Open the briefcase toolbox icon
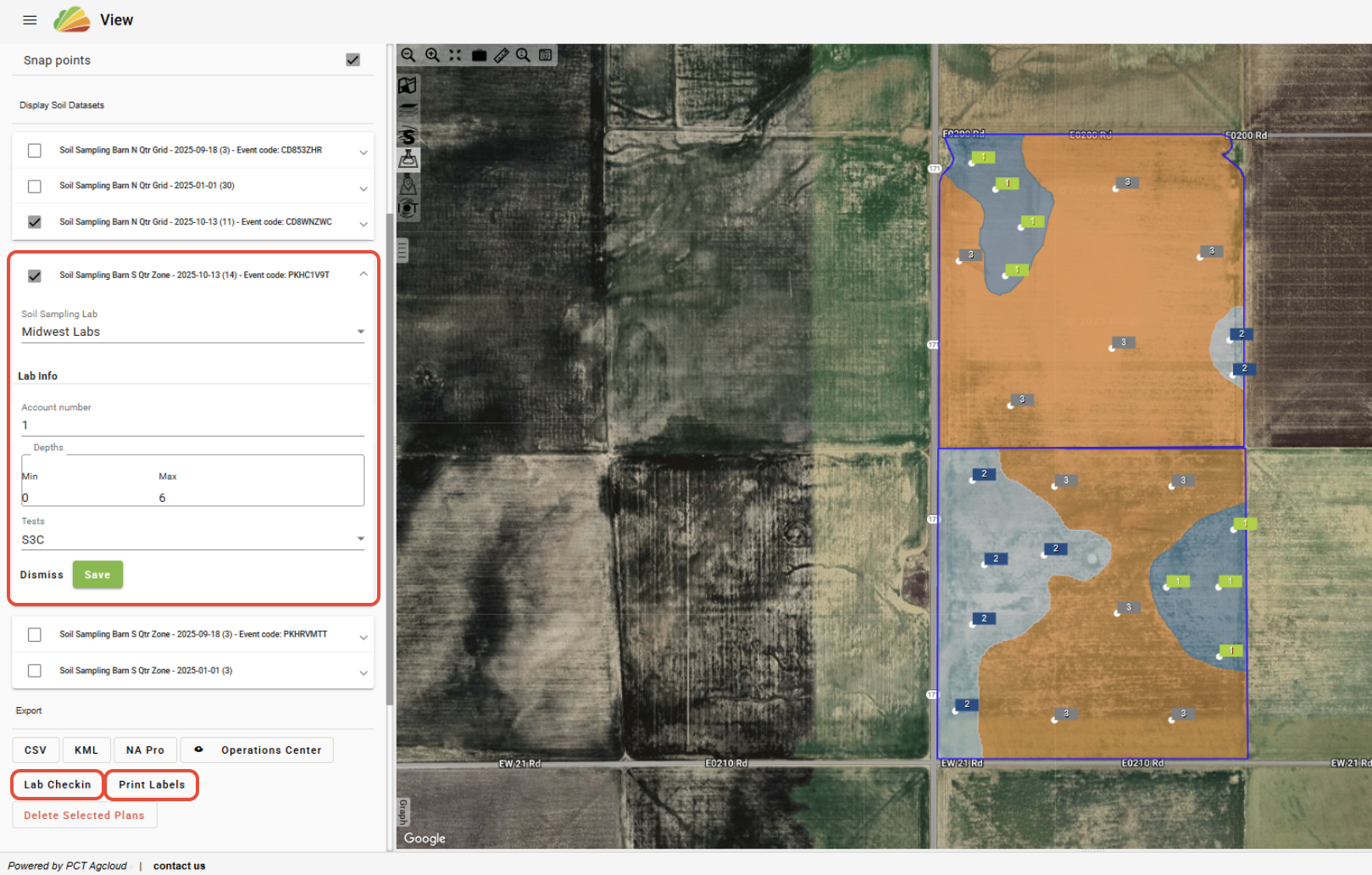The height and width of the screenshot is (875, 1372). 479,55
